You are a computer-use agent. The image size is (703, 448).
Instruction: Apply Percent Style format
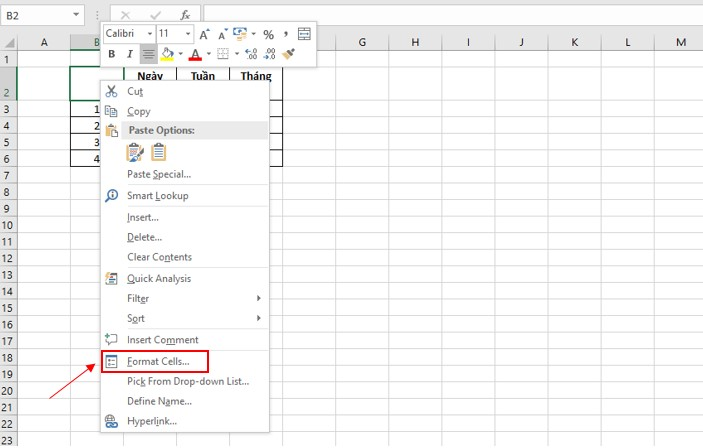(x=269, y=34)
